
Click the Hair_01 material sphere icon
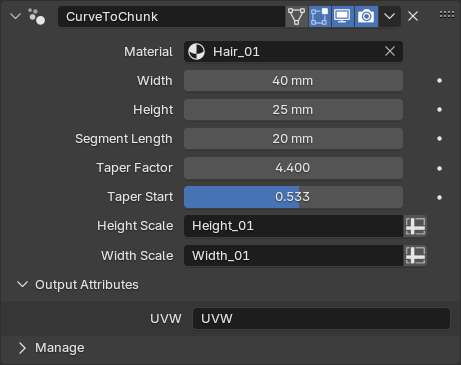[196, 52]
